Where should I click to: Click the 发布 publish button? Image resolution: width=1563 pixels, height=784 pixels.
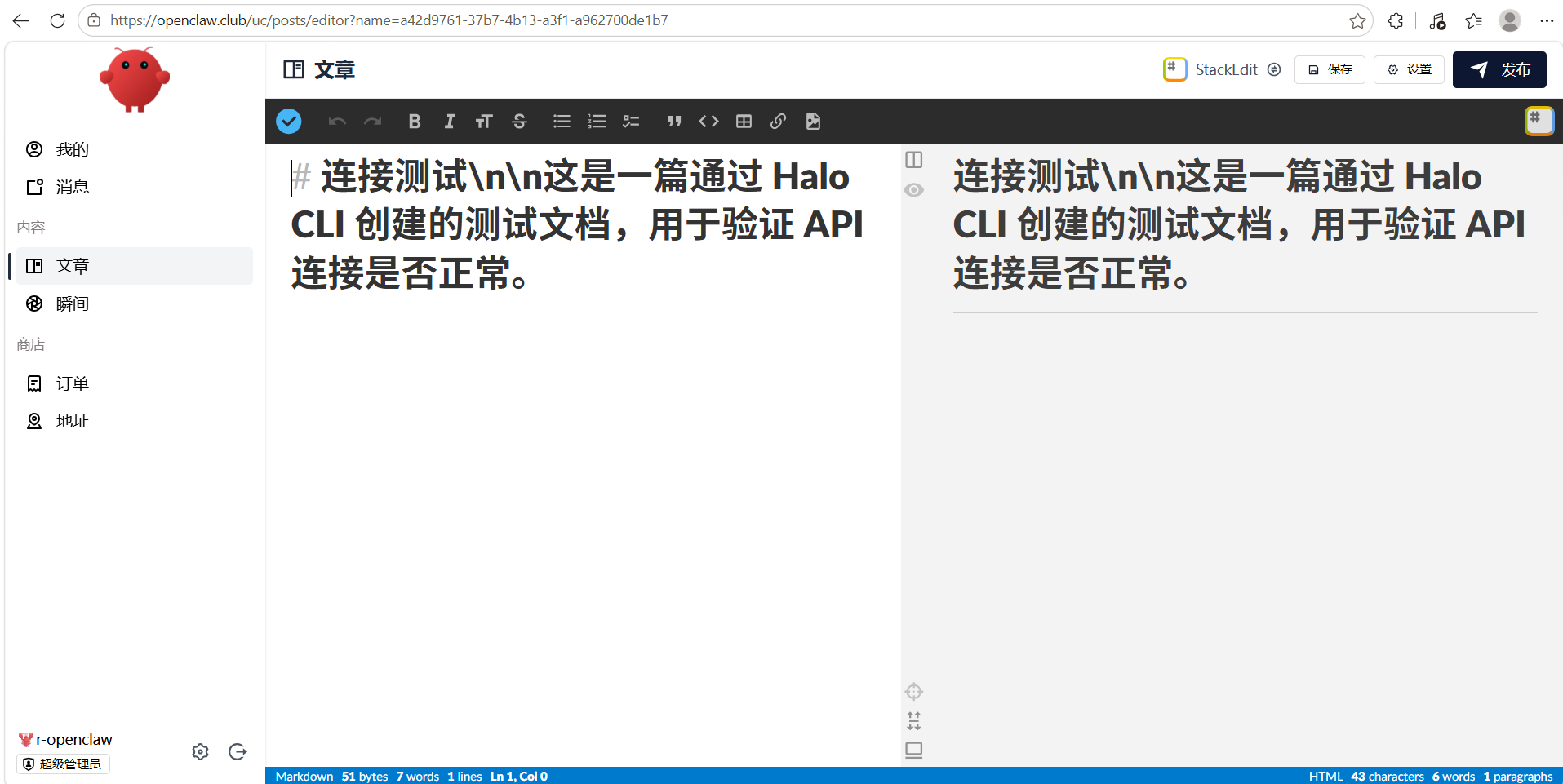coord(1499,69)
